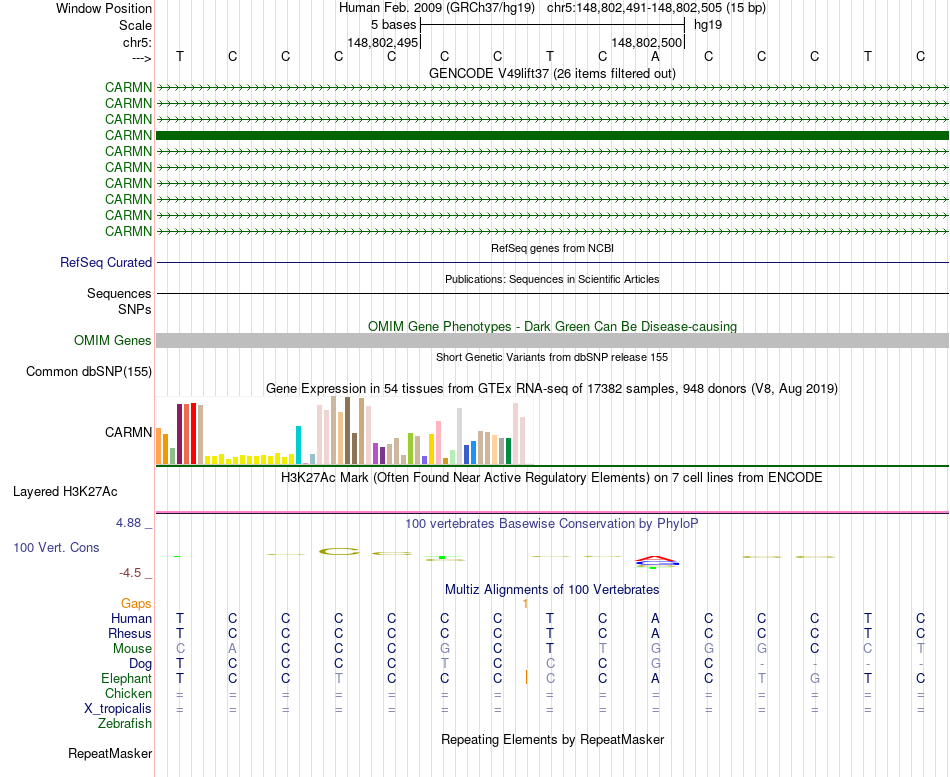Select the Human alignment row label
This screenshot has width=950, height=777.
click(131, 618)
